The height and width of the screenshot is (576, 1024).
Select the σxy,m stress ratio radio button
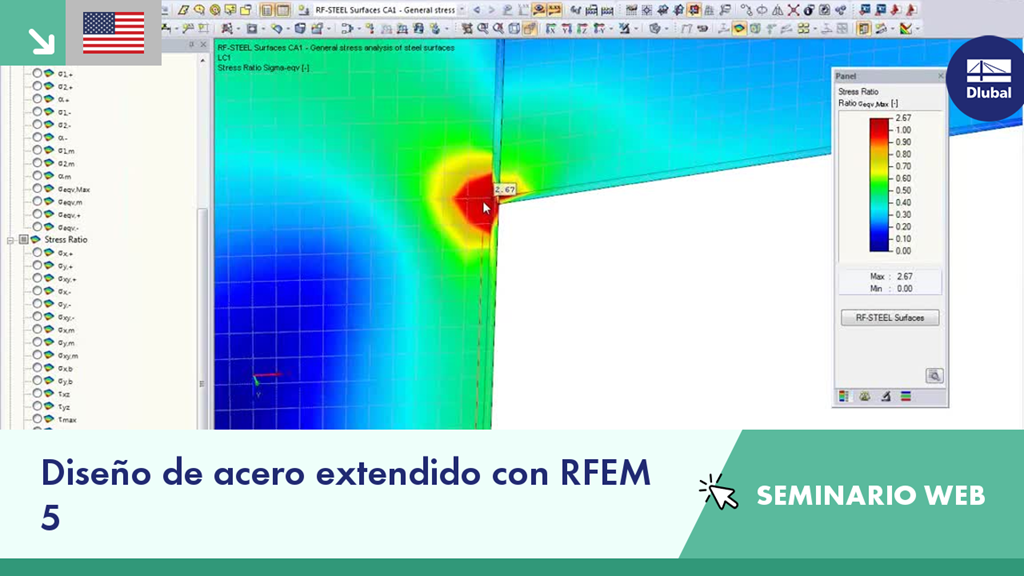coord(37,355)
